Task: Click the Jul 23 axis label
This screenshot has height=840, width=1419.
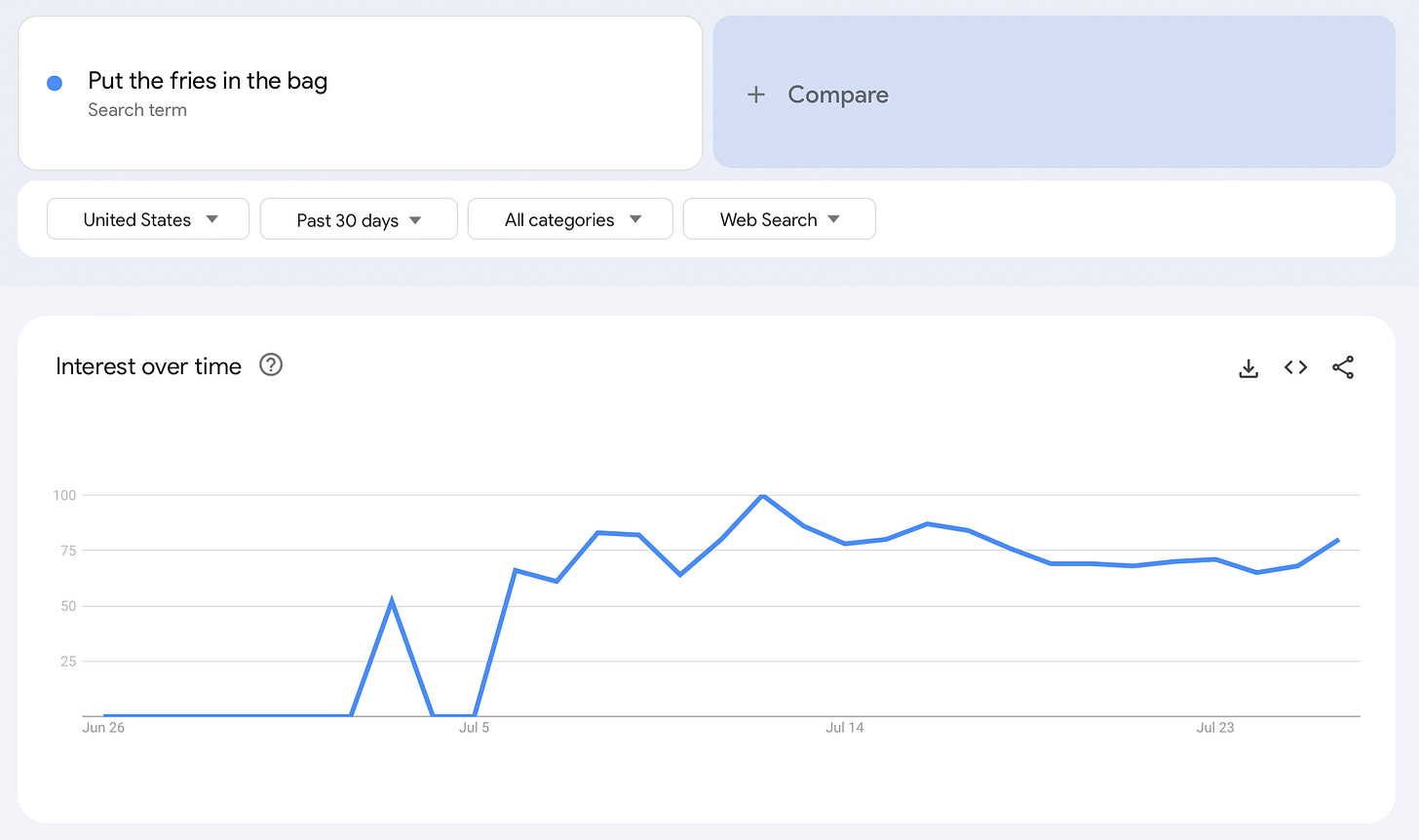Action: click(1215, 727)
